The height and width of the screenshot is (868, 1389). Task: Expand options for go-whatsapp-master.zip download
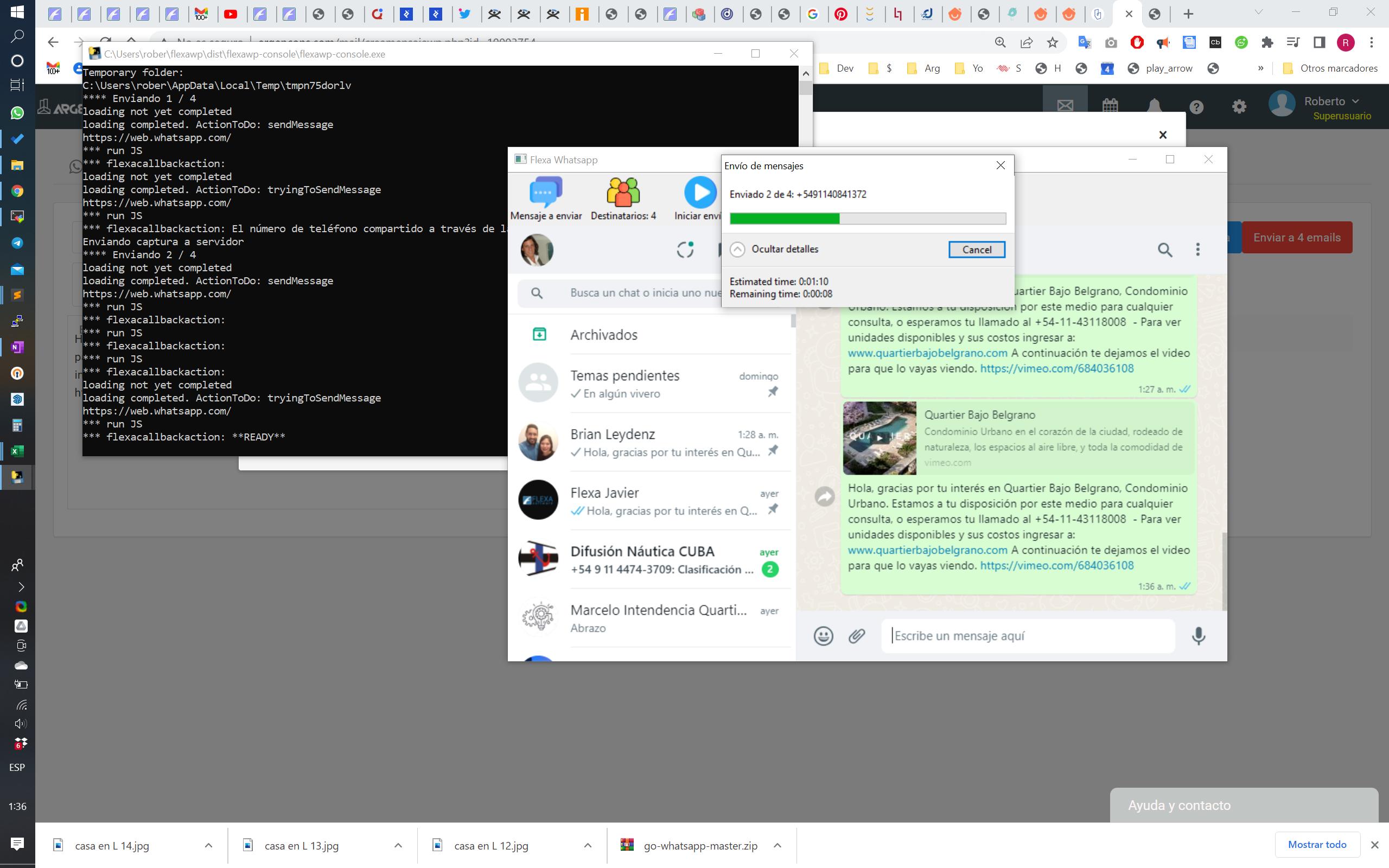pyautogui.click(x=777, y=845)
